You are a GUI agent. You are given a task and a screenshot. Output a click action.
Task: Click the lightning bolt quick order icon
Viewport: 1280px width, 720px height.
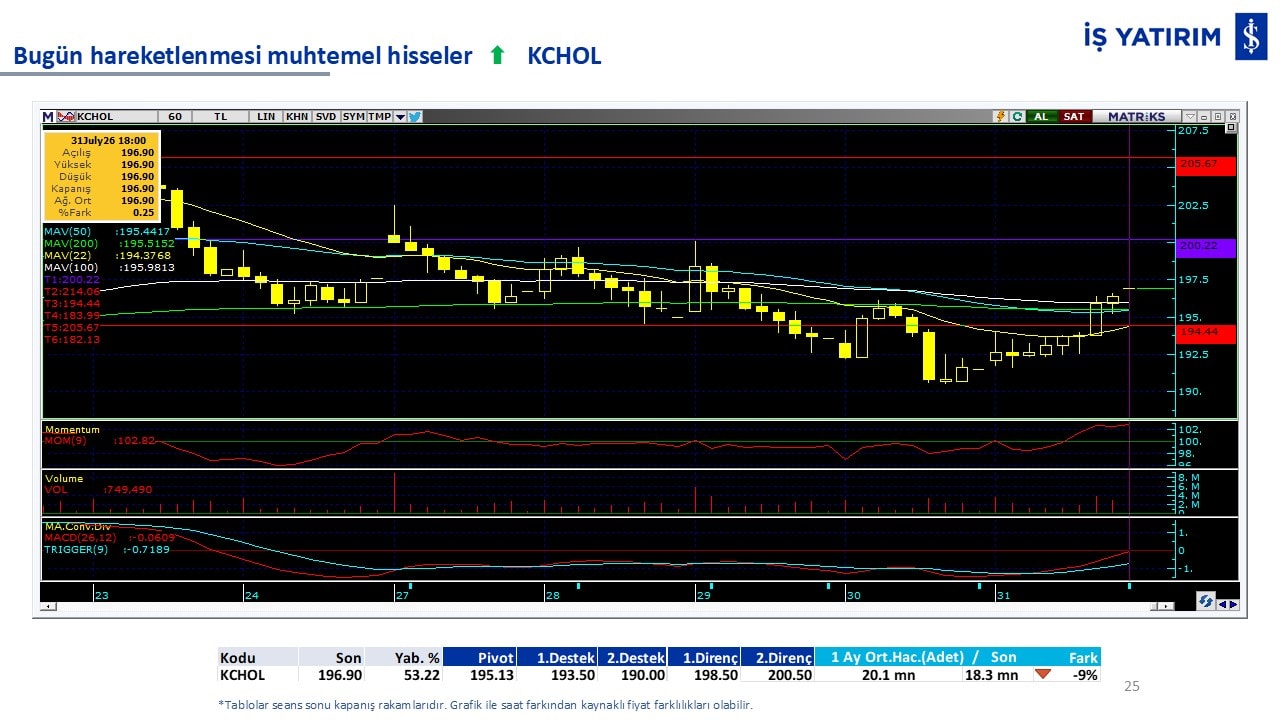pyautogui.click(x=1000, y=116)
